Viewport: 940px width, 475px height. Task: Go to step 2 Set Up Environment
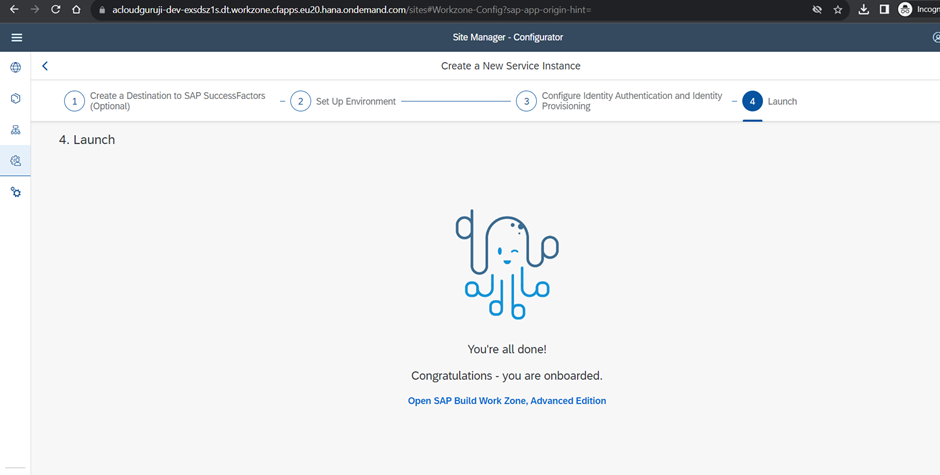[x=300, y=101]
